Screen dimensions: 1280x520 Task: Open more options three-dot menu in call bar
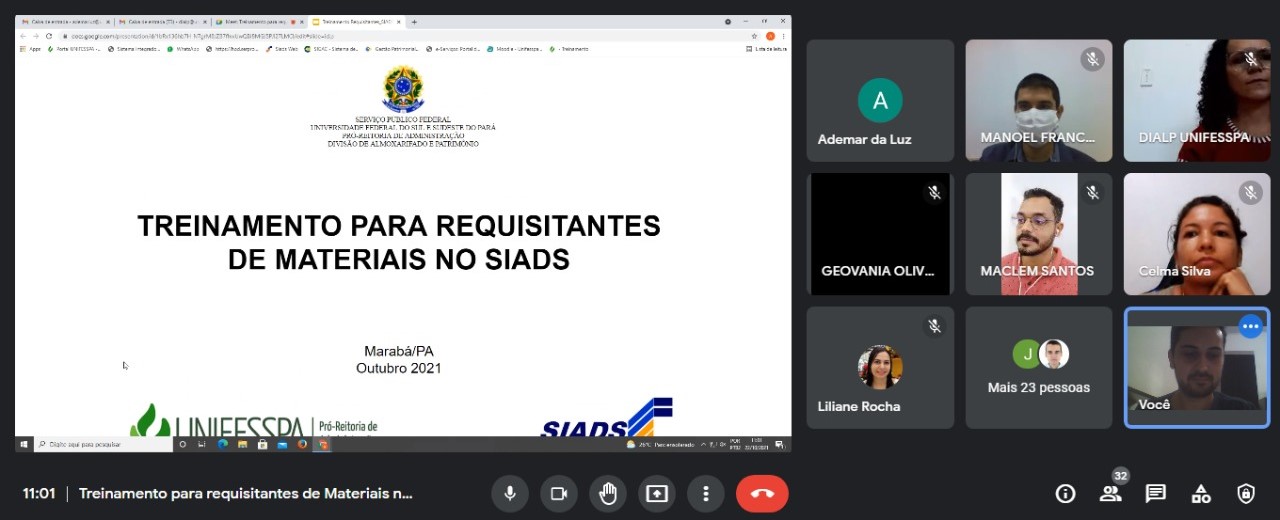point(706,493)
